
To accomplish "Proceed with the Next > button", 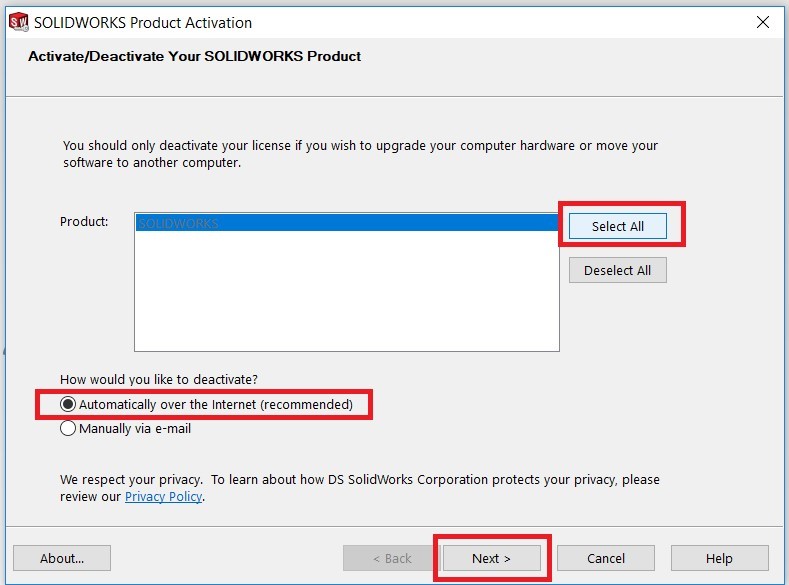I will (x=492, y=558).
